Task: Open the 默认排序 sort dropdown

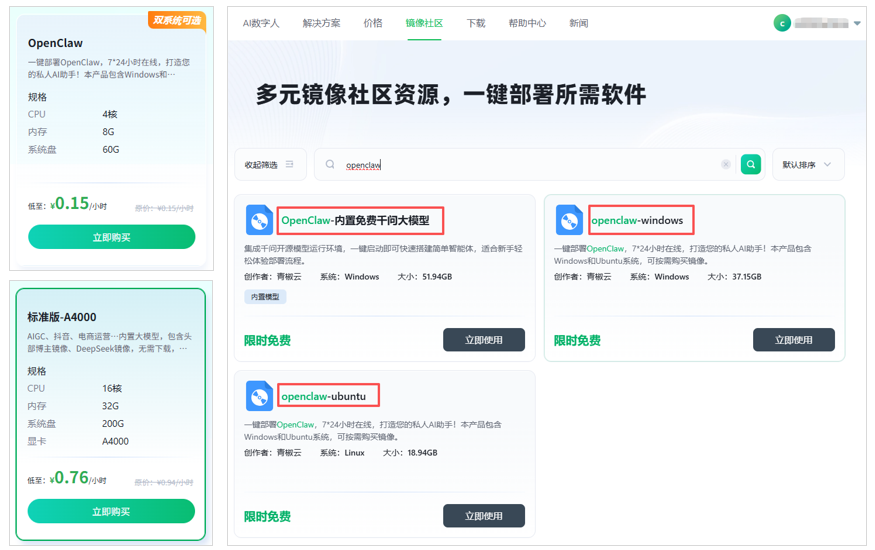Action: (808, 165)
